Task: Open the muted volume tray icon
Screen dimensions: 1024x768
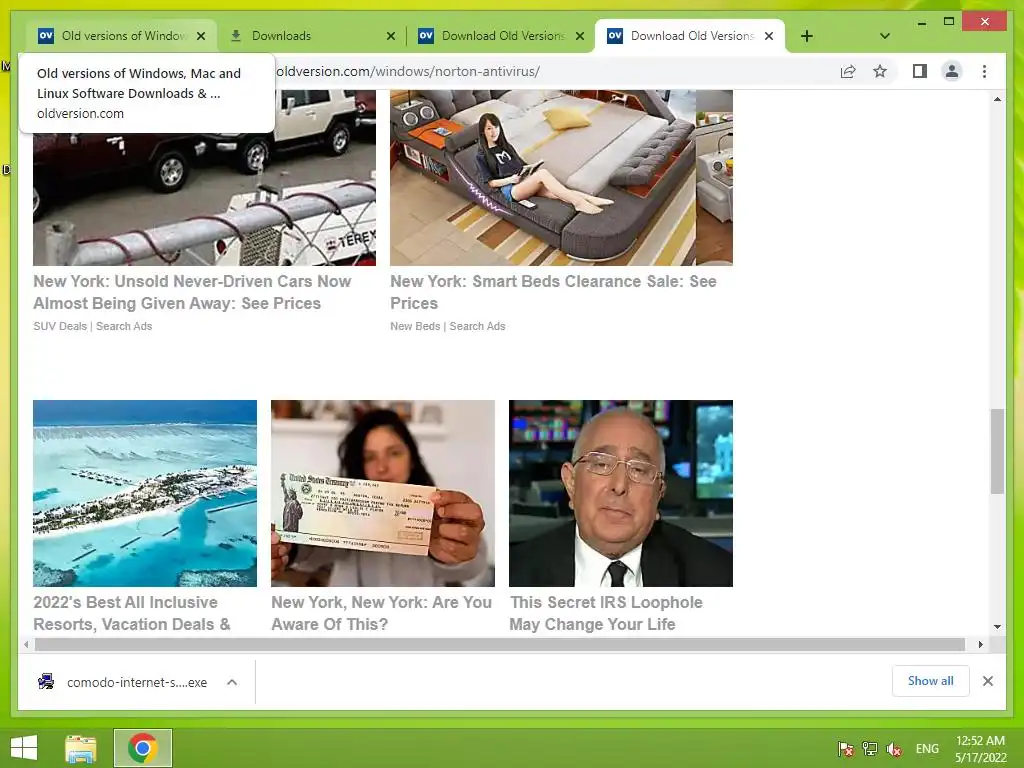Action: [894, 749]
